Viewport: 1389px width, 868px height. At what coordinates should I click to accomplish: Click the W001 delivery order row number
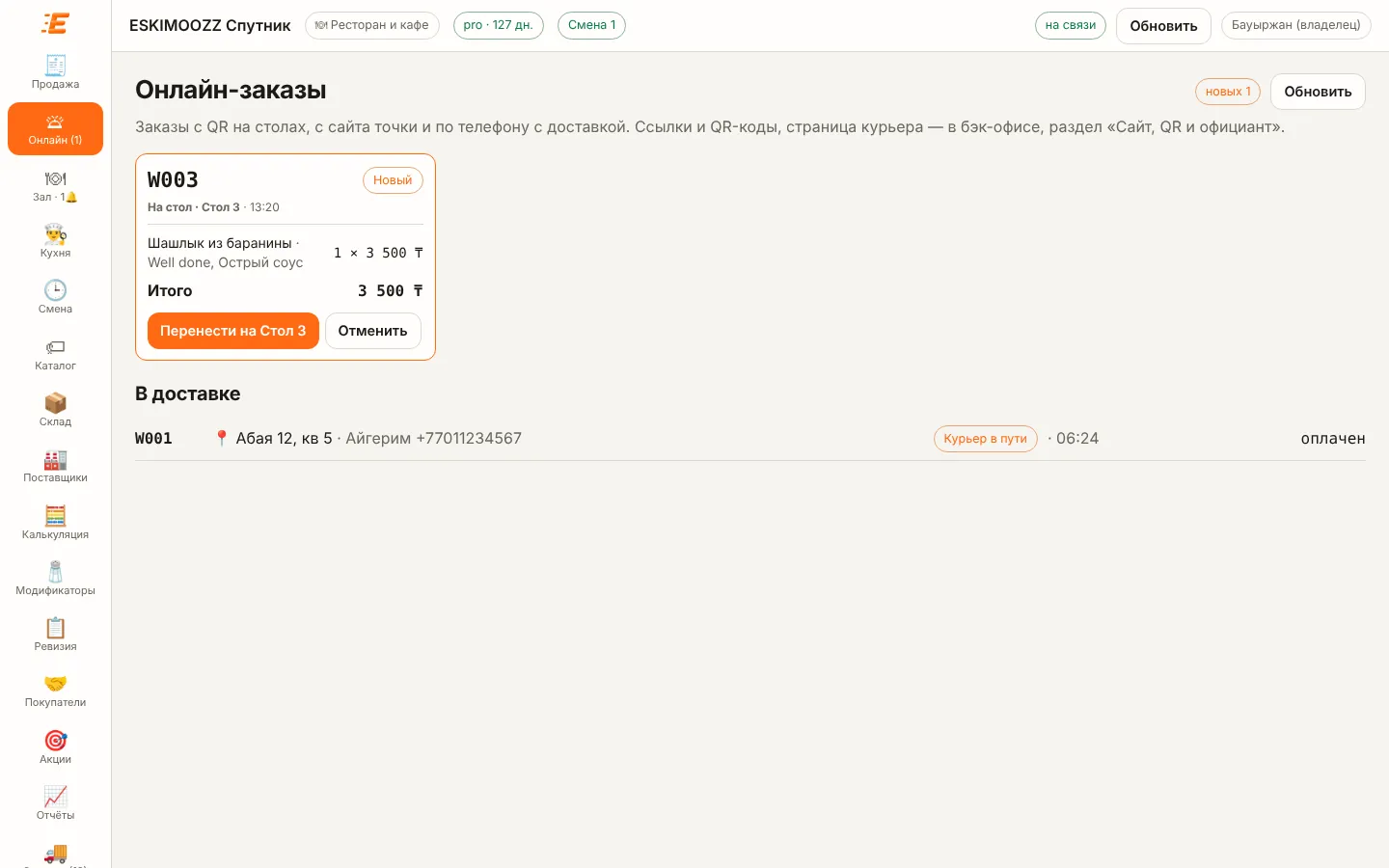click(x=153, y=439)
